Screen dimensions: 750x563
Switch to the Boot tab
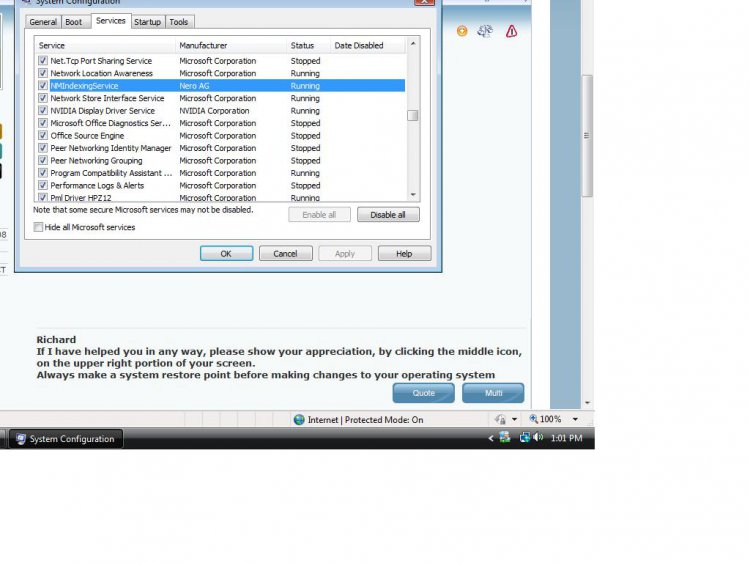tap(74, 22)
